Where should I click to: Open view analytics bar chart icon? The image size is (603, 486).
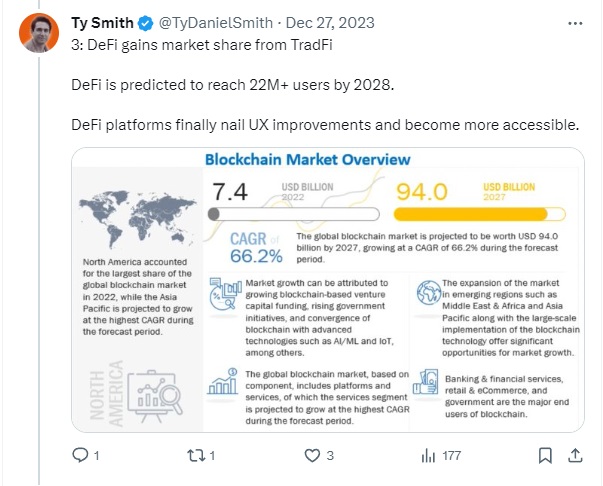pyautogui.click(x=428, y=456)
